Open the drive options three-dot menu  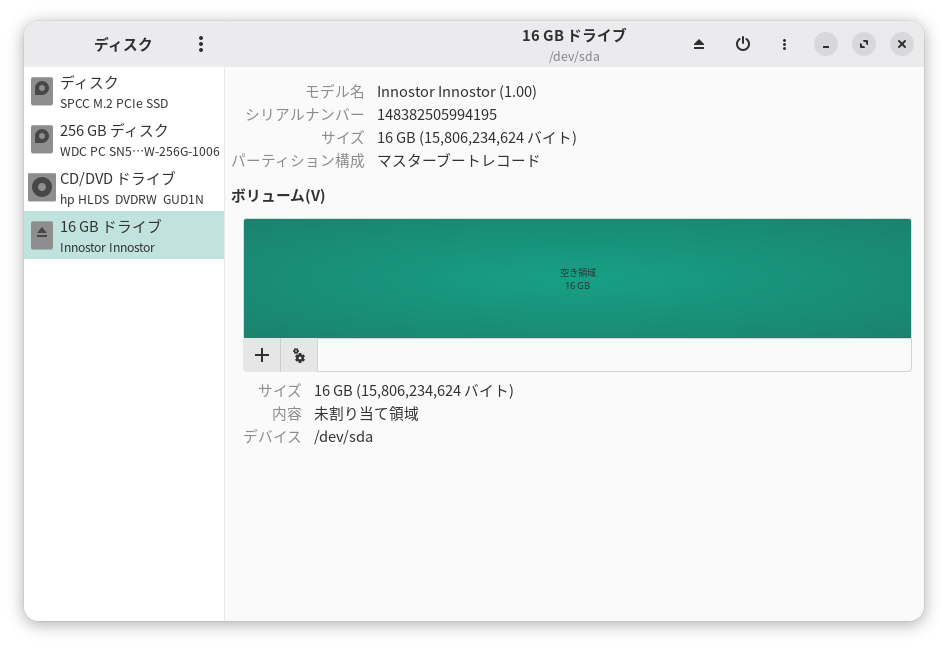[784, 44]
